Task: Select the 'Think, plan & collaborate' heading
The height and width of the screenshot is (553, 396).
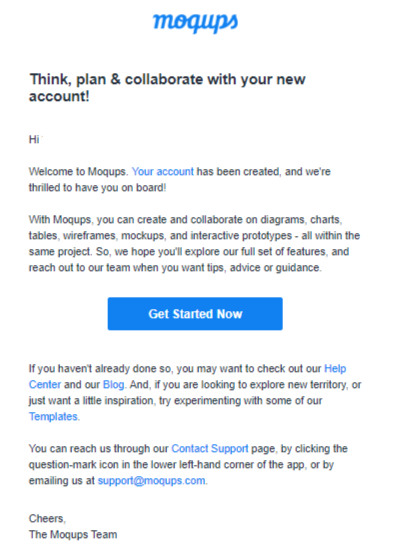Action: [x=167, y=87]
